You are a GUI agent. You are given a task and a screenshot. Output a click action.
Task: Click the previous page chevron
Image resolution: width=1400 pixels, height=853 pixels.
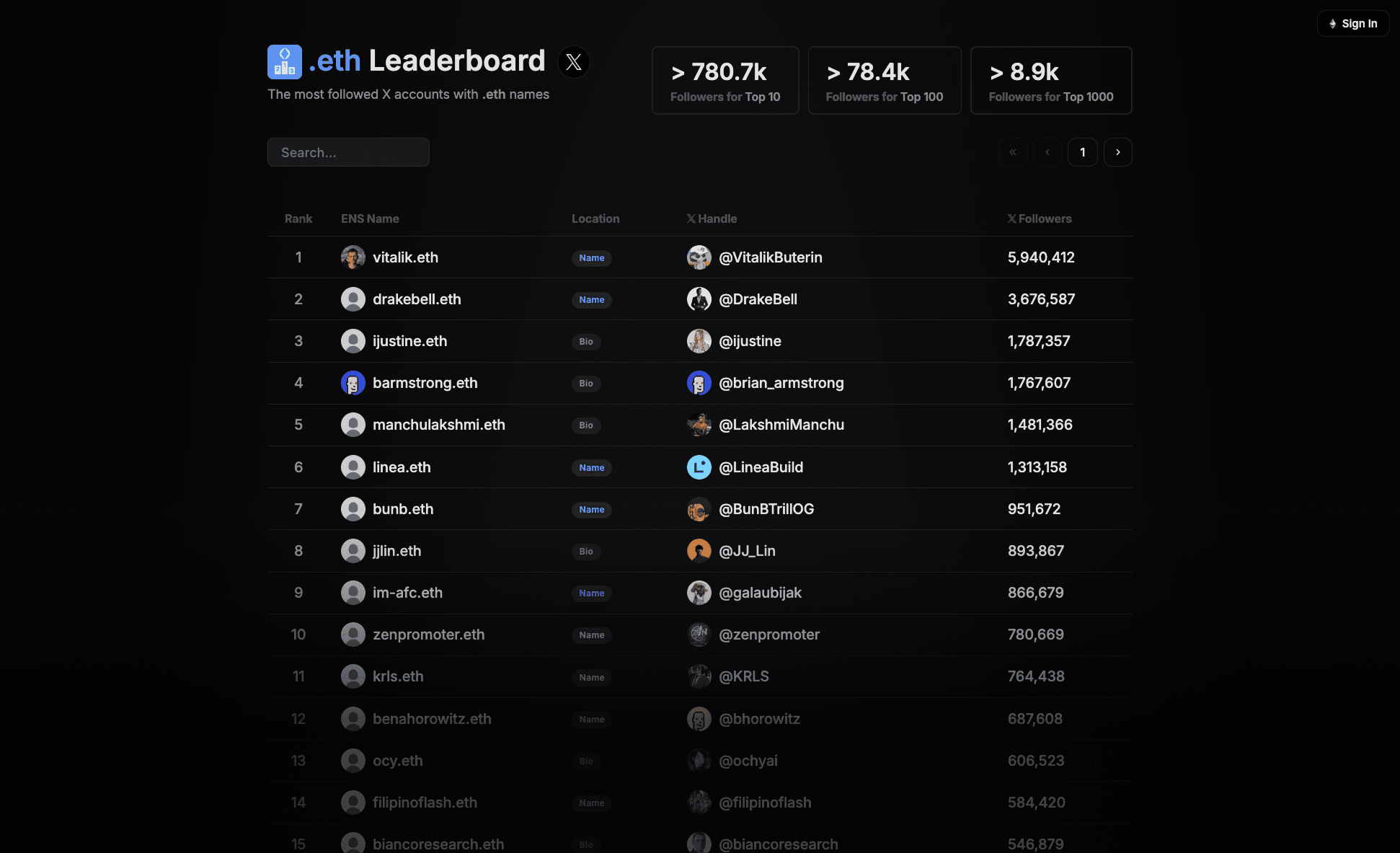[1047, 152]
